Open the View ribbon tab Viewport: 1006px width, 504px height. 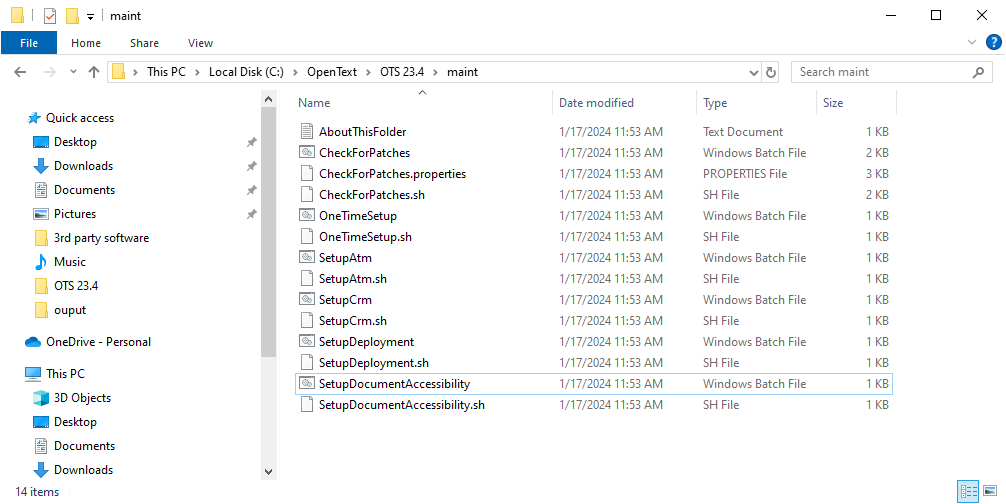200,43
